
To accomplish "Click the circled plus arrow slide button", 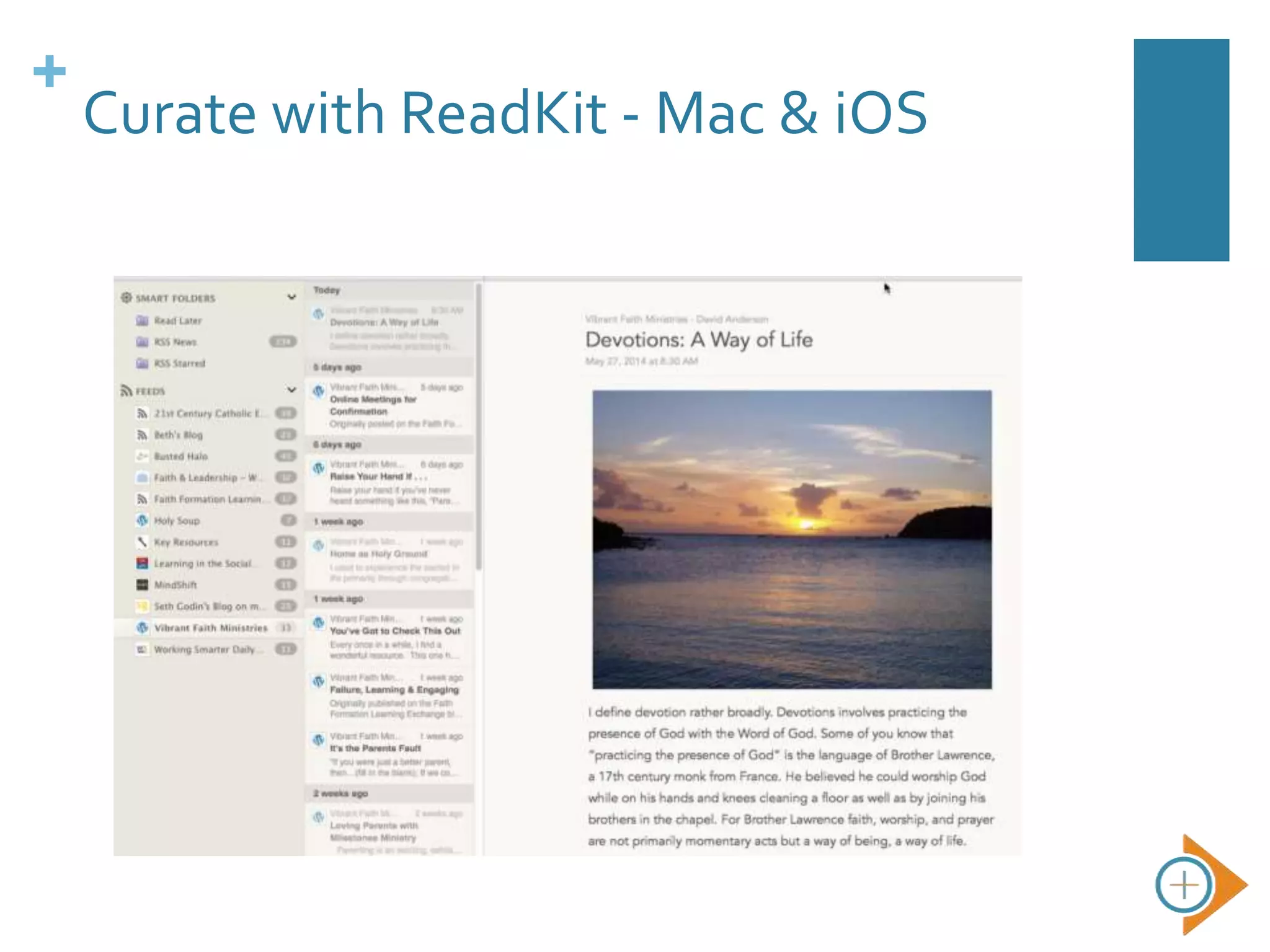I will click(1201, 884).
